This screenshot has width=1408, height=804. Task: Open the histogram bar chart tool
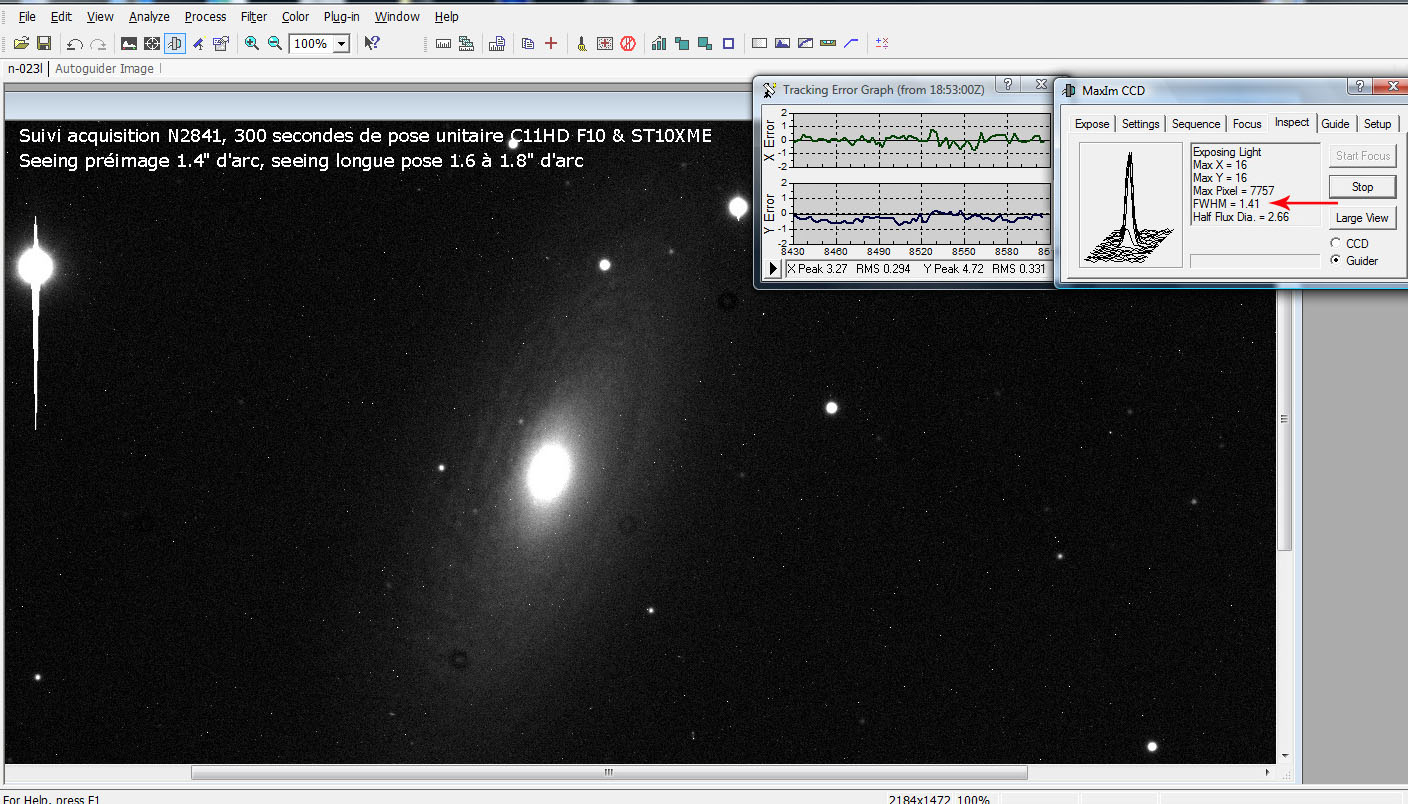point(659,44)
